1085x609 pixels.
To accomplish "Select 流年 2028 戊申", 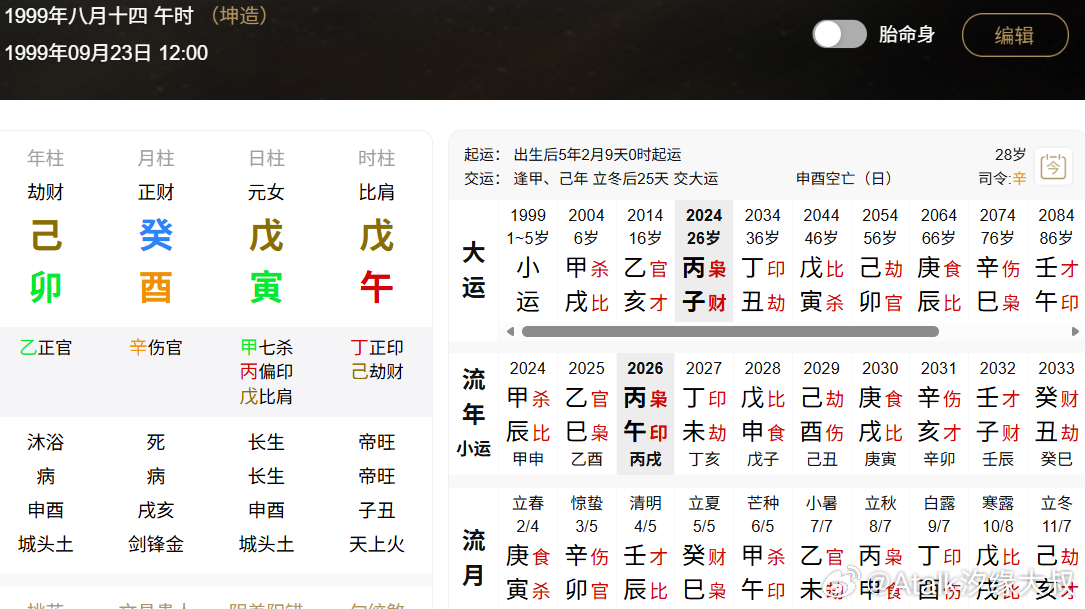I will pos(763,414).
